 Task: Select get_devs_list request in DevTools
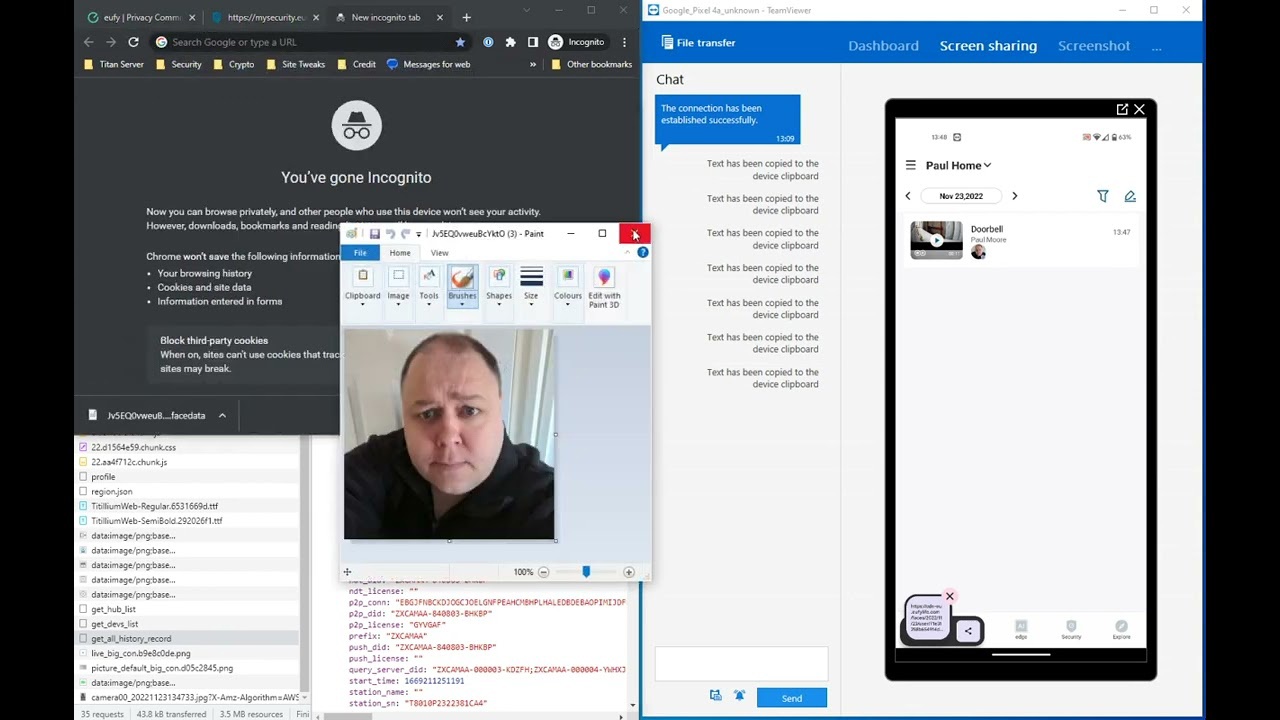pos(188,624)
